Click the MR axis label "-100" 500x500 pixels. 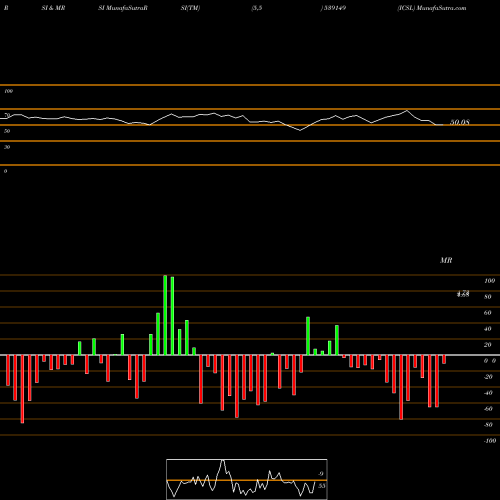tap(490, 441)
